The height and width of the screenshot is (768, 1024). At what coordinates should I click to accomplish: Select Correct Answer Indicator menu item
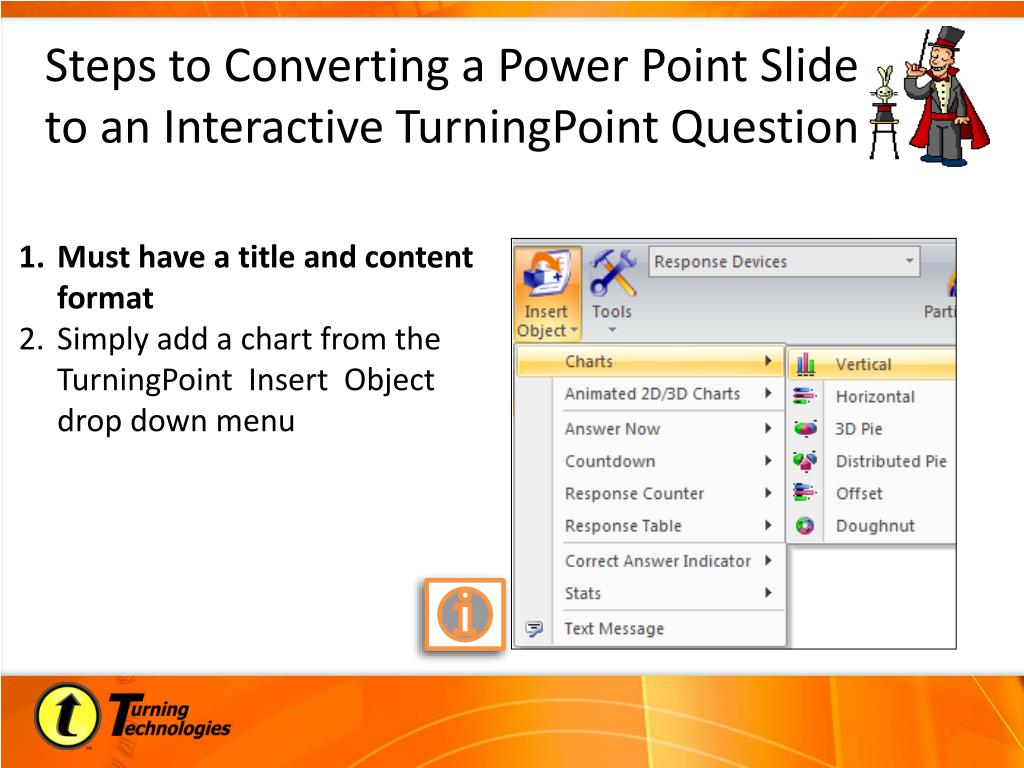tap(650, 561)
